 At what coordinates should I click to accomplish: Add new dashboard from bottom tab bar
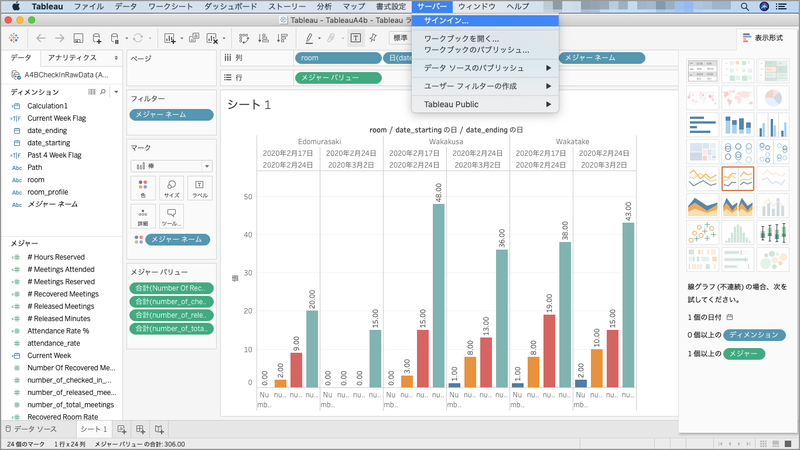pyautogui.click(x=140, y=429)
